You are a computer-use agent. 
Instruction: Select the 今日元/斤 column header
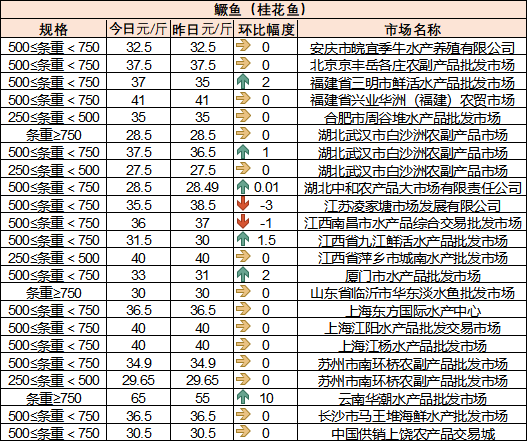tap(138, 29)
